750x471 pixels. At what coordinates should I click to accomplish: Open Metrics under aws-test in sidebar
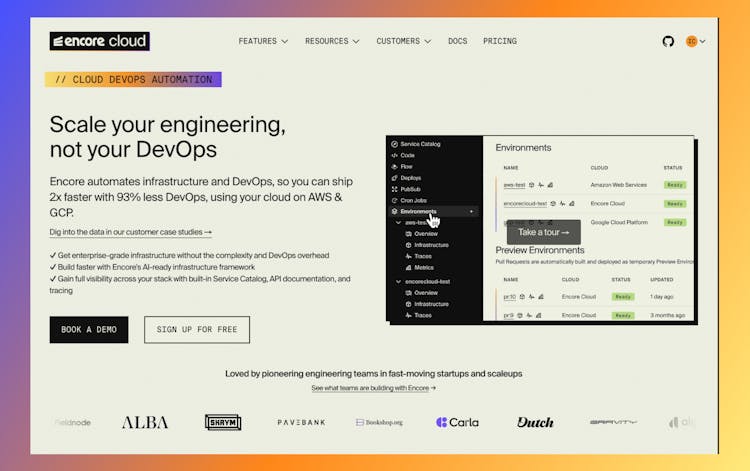pos(419,268)
